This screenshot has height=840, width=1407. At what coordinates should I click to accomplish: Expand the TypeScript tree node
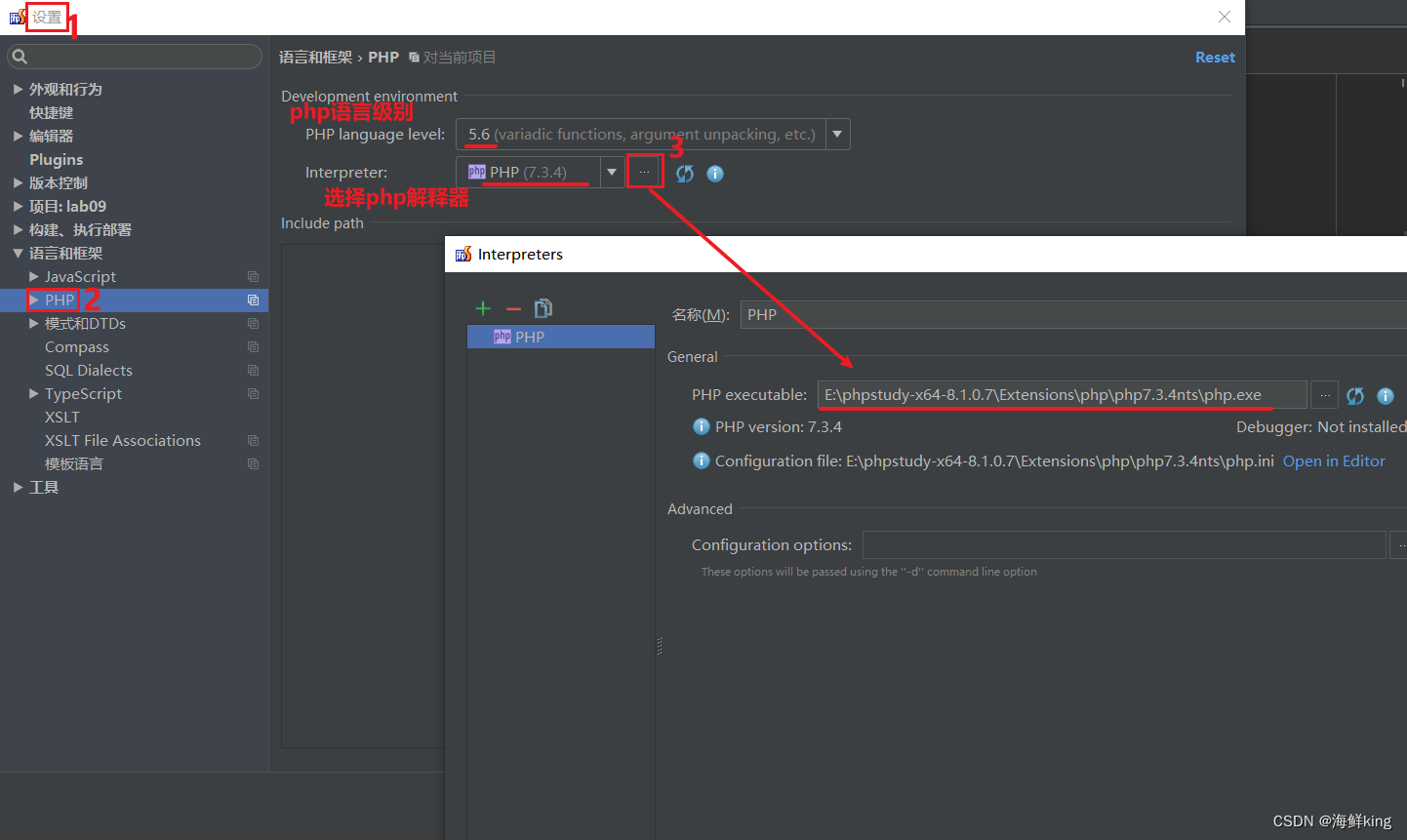point(34,393)
